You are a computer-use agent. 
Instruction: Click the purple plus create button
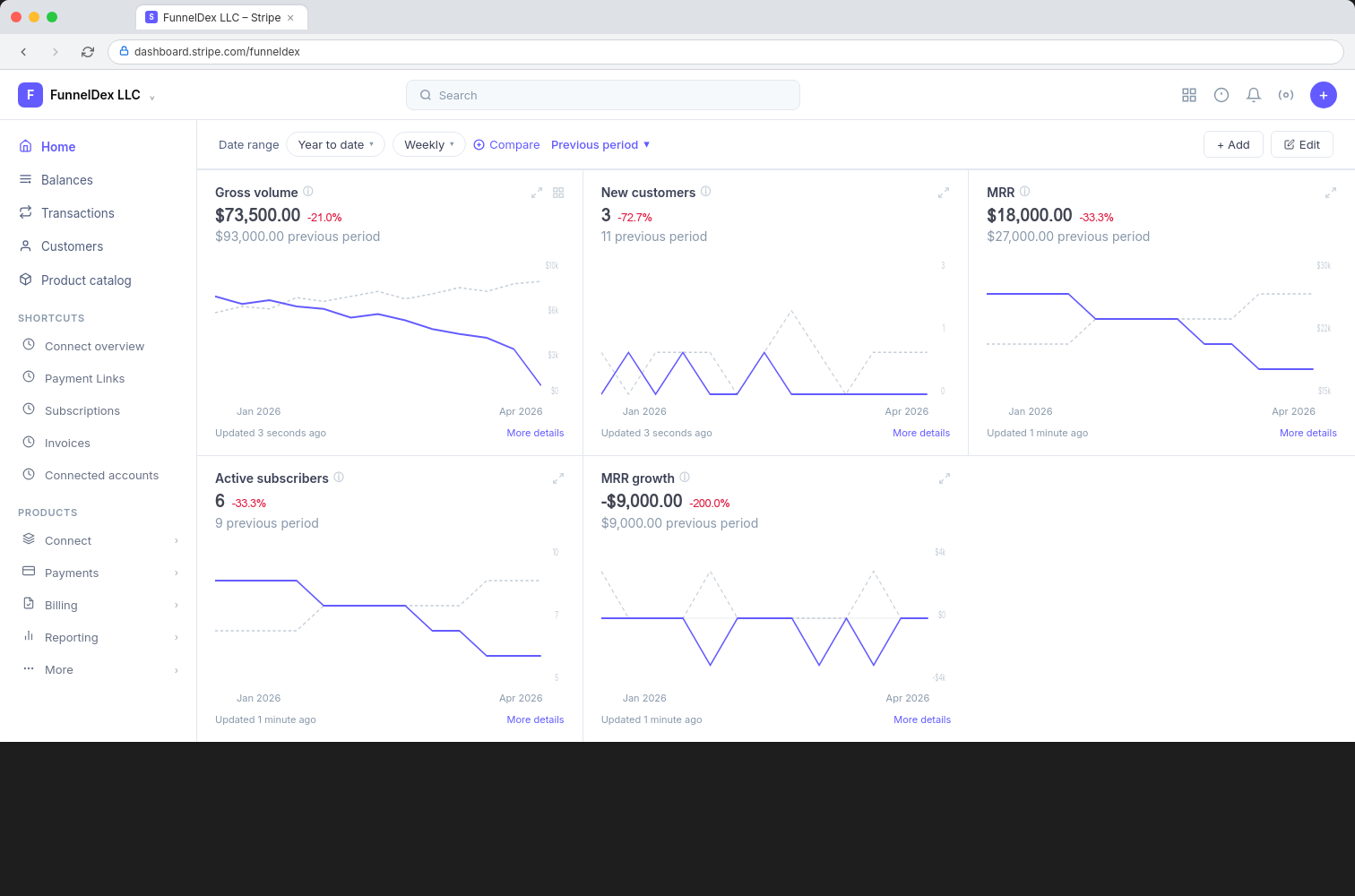click(1323, 95)
